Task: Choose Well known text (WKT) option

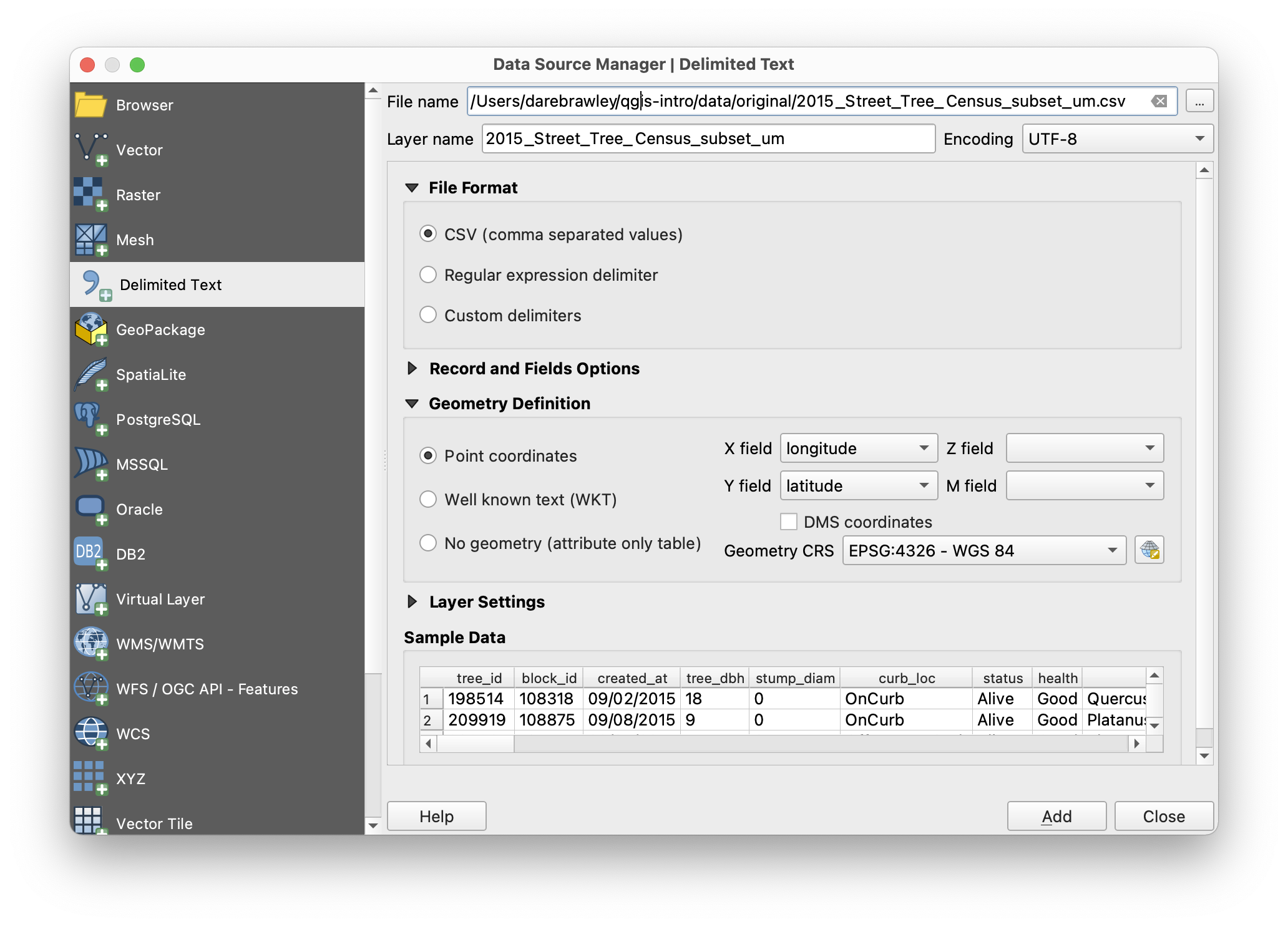Action: coord(428,499)
